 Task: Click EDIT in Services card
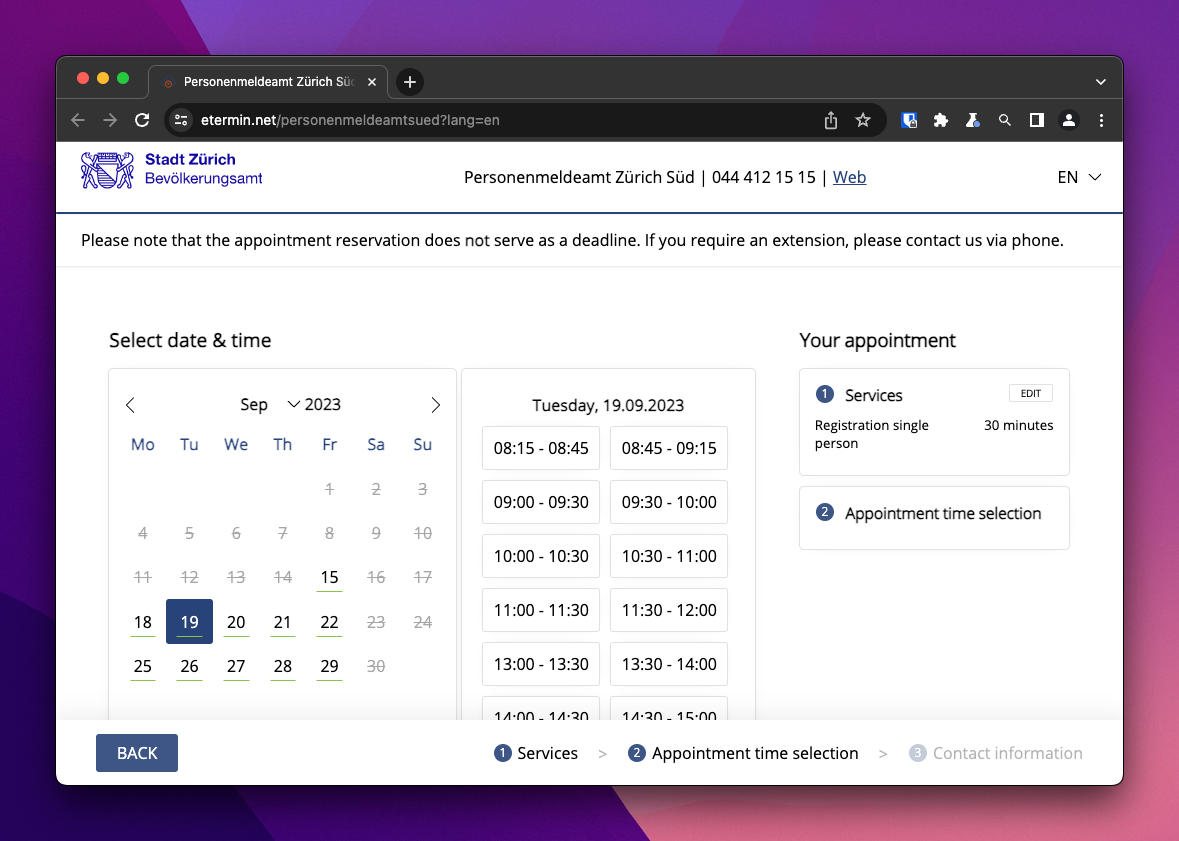pyautogui.click(x=1031, y=393)
